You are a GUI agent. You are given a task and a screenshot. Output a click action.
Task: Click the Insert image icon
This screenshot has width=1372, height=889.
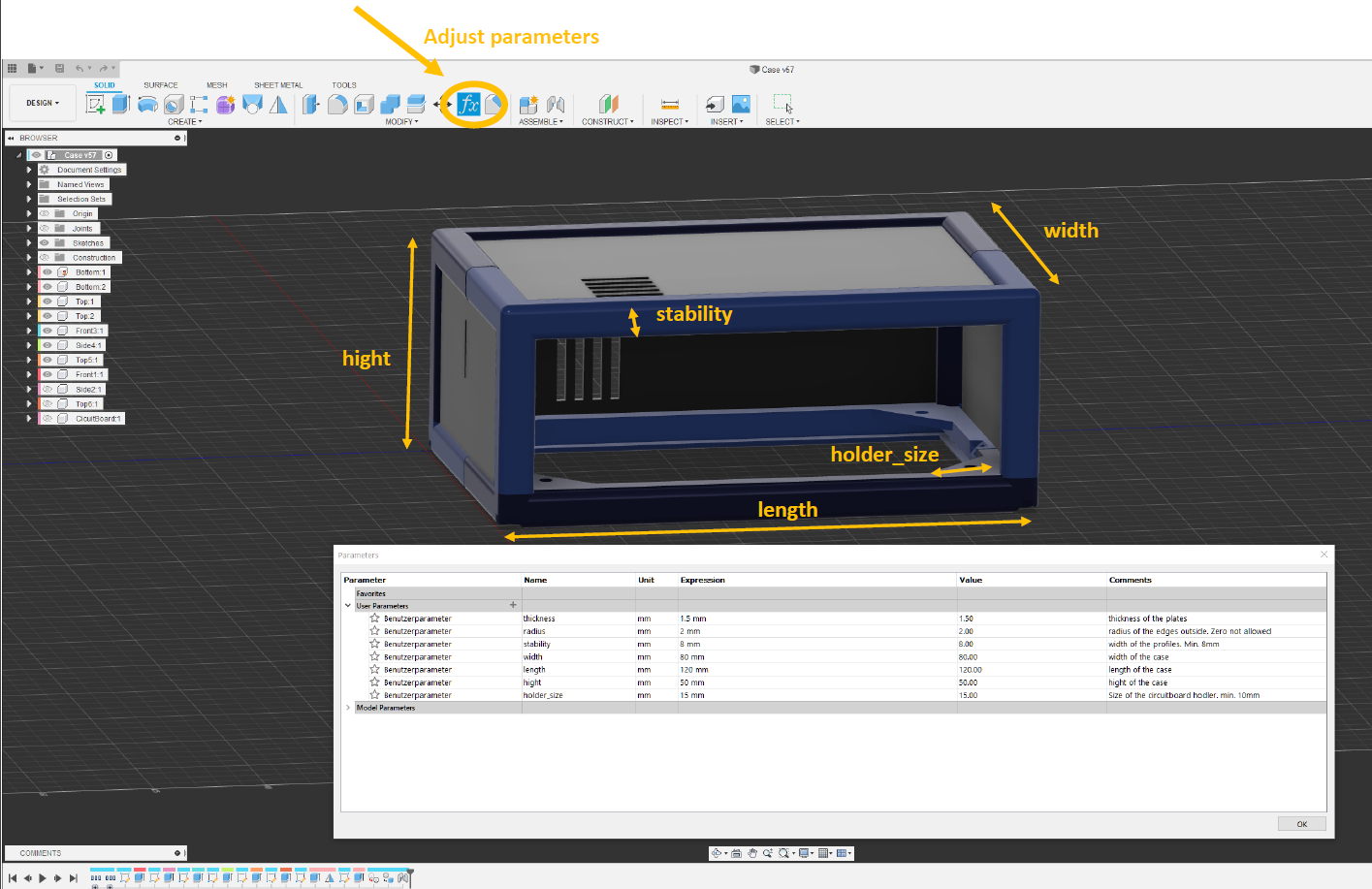tap(741, 104)
